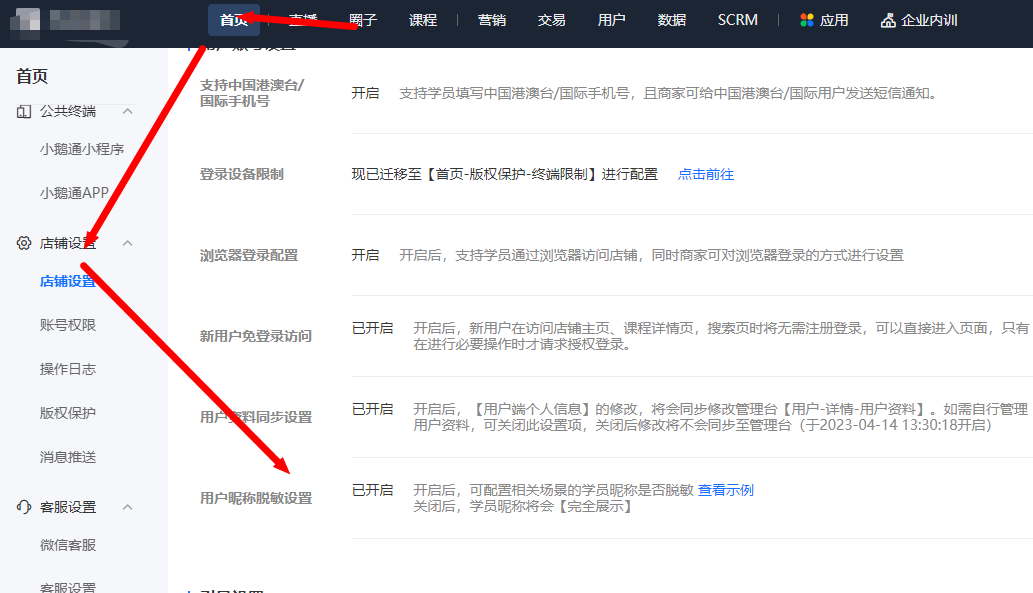Click the 点击前往 link
Viewport: 1033px width, 593px height.
coord(706,174)
